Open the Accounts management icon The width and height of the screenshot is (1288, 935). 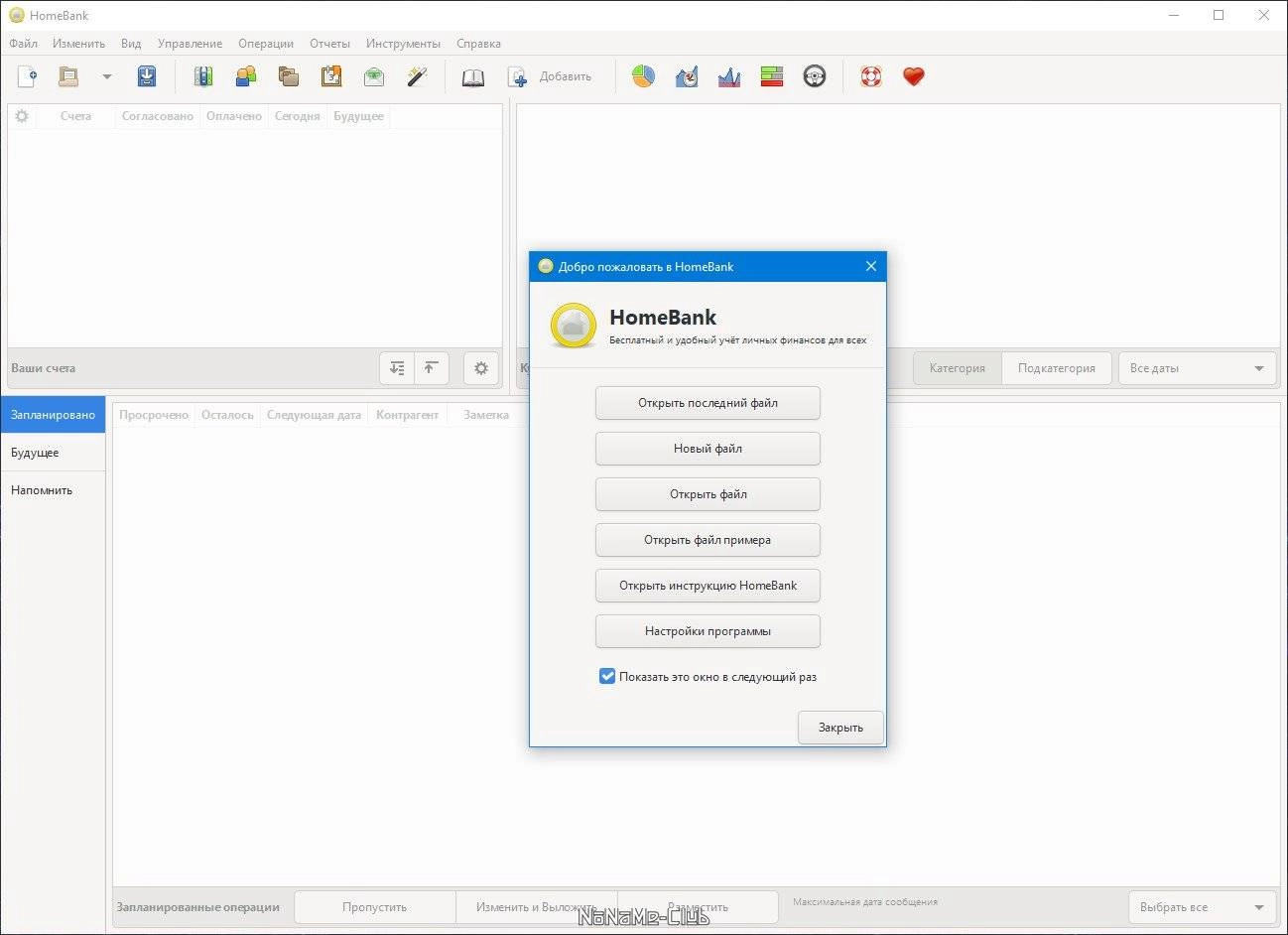point(203,76)
